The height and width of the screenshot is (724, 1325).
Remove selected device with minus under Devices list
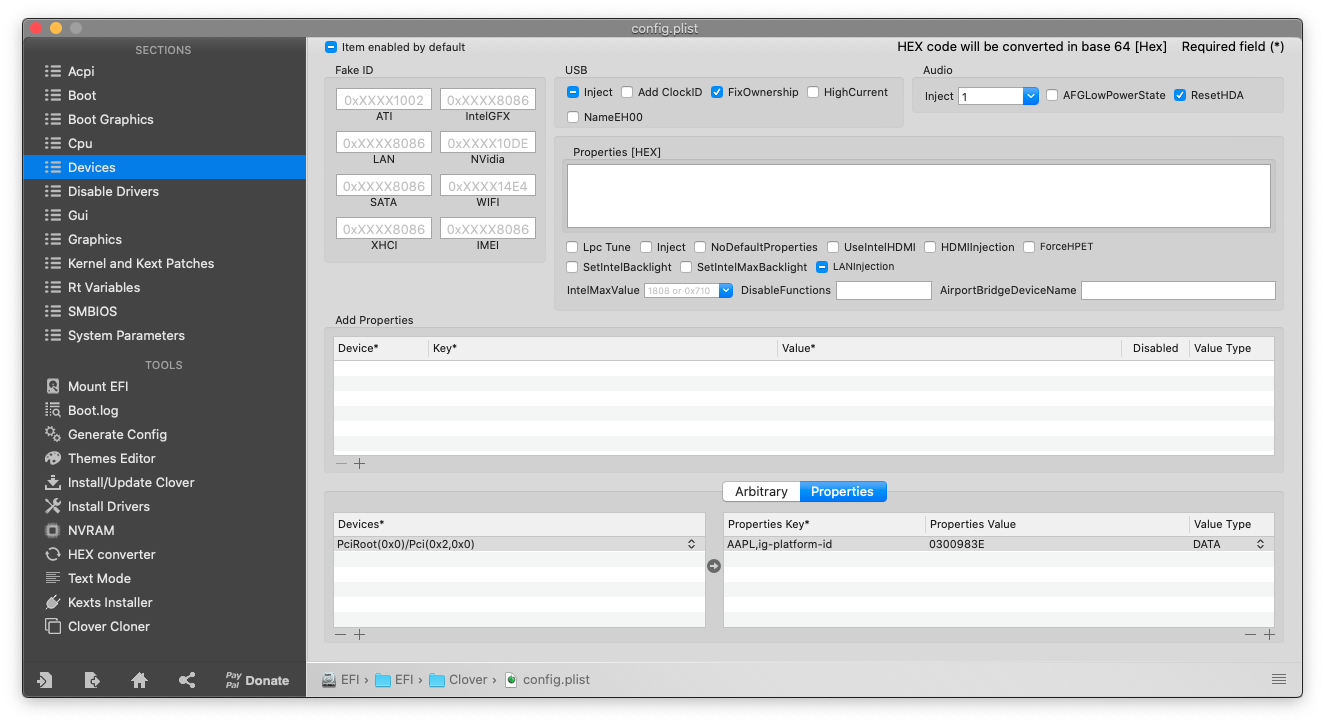(x=342, y=634)
